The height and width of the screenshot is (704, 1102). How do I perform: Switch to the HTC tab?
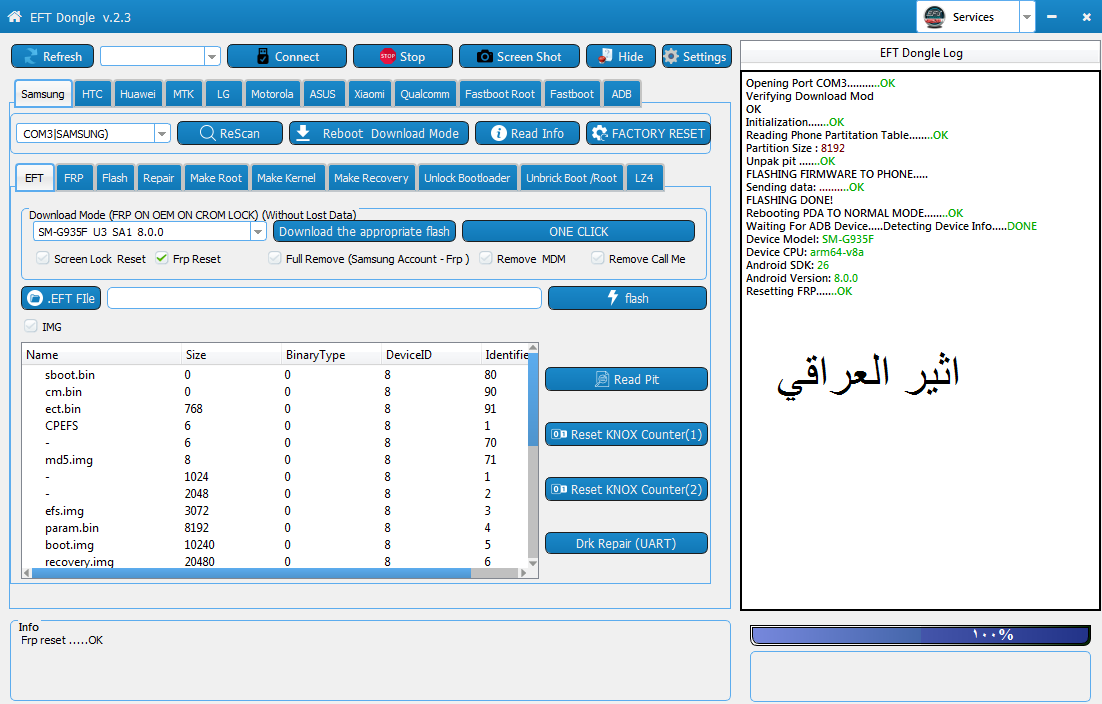tap(92, 93)
